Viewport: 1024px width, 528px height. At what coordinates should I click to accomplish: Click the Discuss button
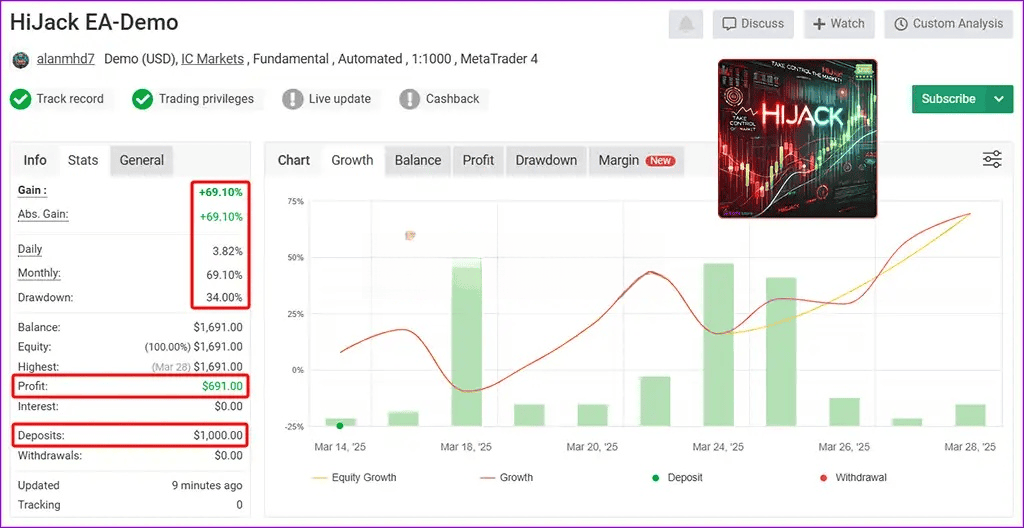point(753,24)
